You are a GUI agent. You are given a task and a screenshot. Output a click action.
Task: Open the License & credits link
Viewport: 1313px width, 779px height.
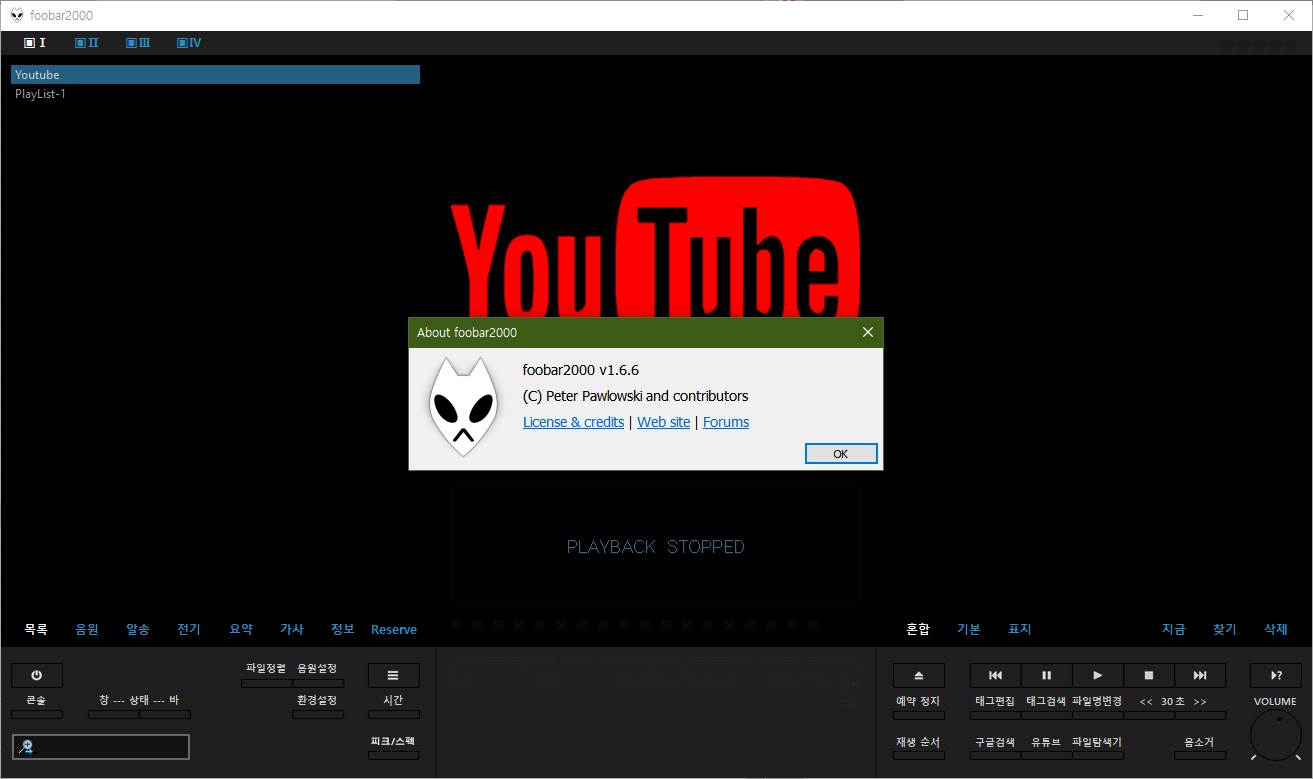point(573,422)
